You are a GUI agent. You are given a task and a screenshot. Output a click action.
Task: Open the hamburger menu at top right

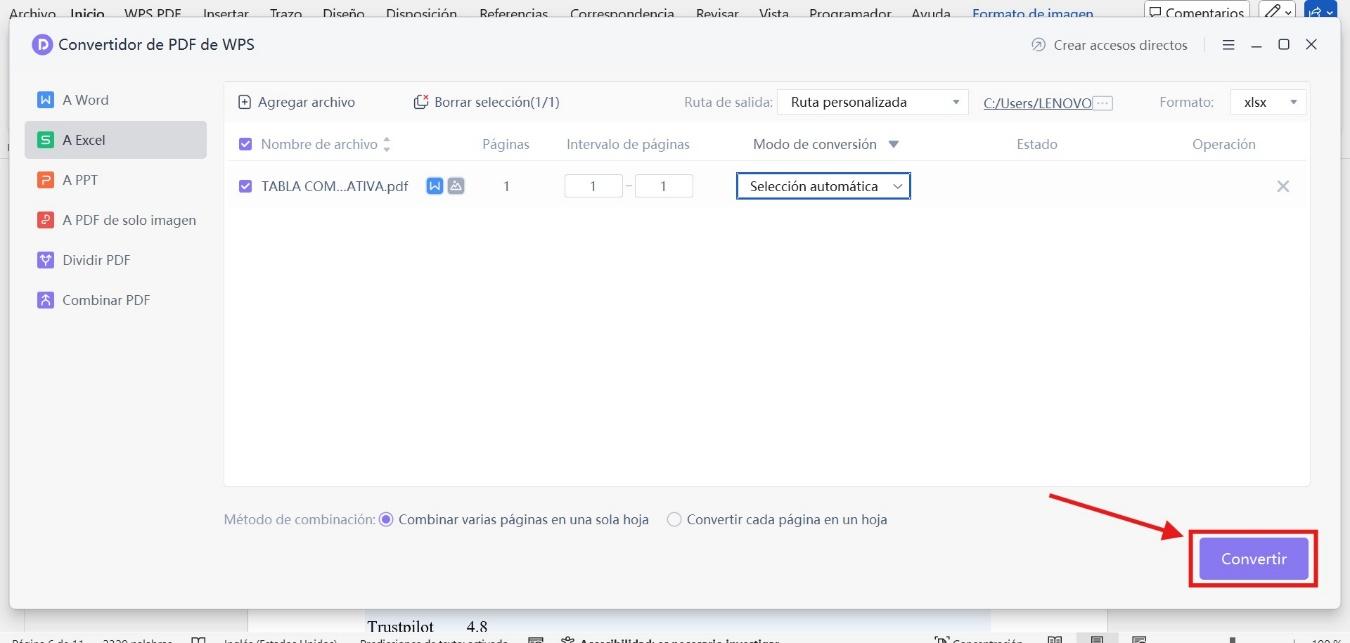pyautogui.click(x=1228, y=45)
